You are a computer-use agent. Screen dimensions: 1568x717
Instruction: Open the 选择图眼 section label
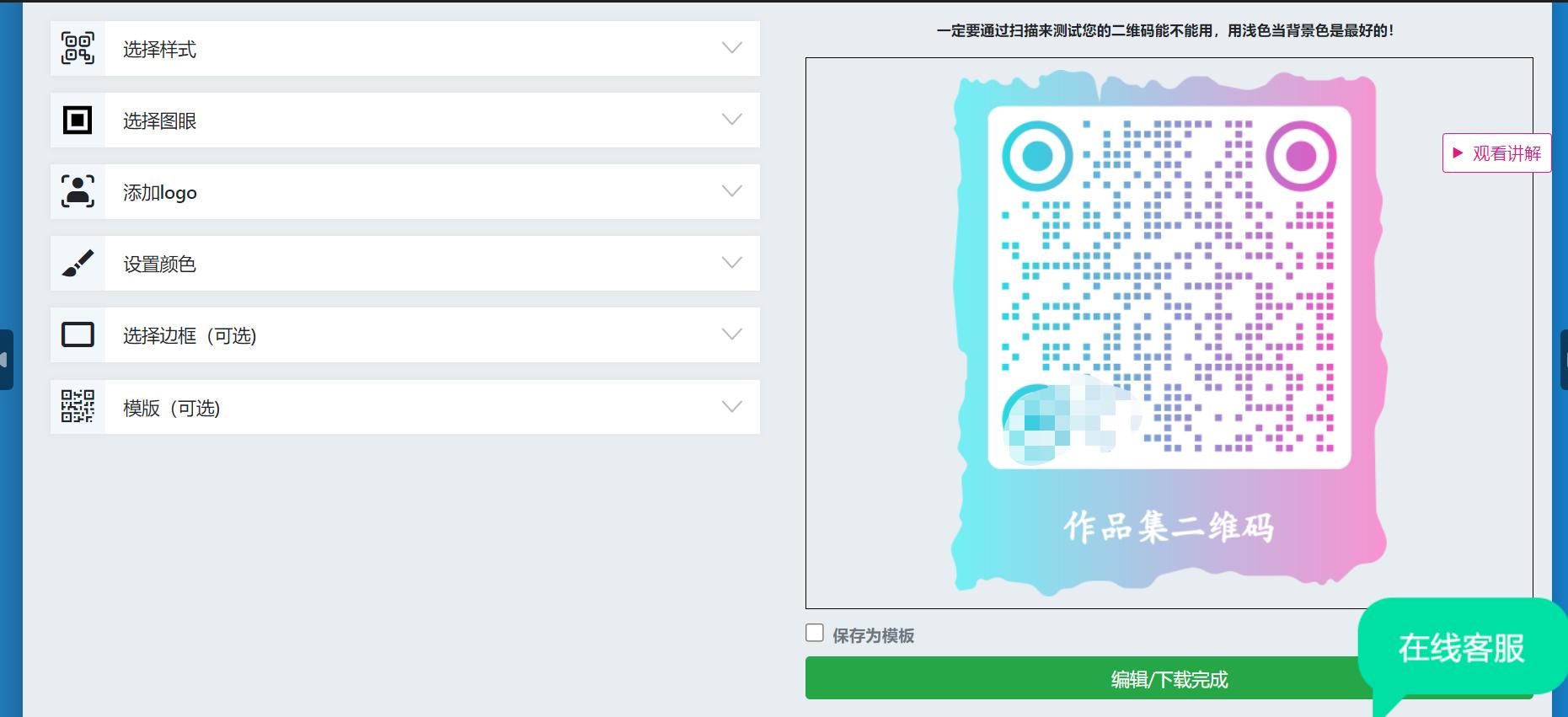[x=159, y=121]
